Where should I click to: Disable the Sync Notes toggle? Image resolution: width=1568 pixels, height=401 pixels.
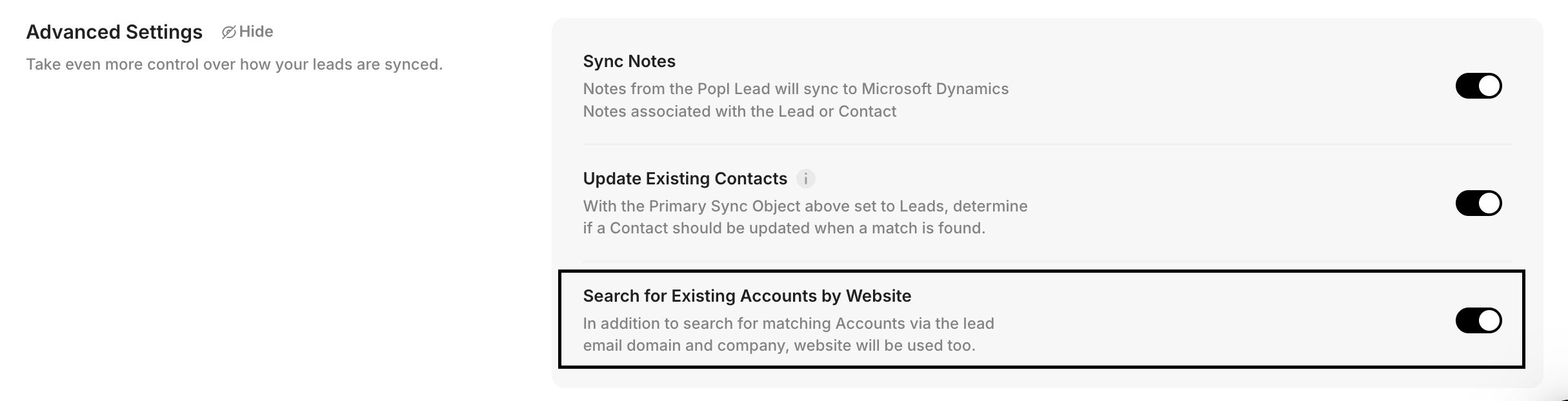point(1478,86)
